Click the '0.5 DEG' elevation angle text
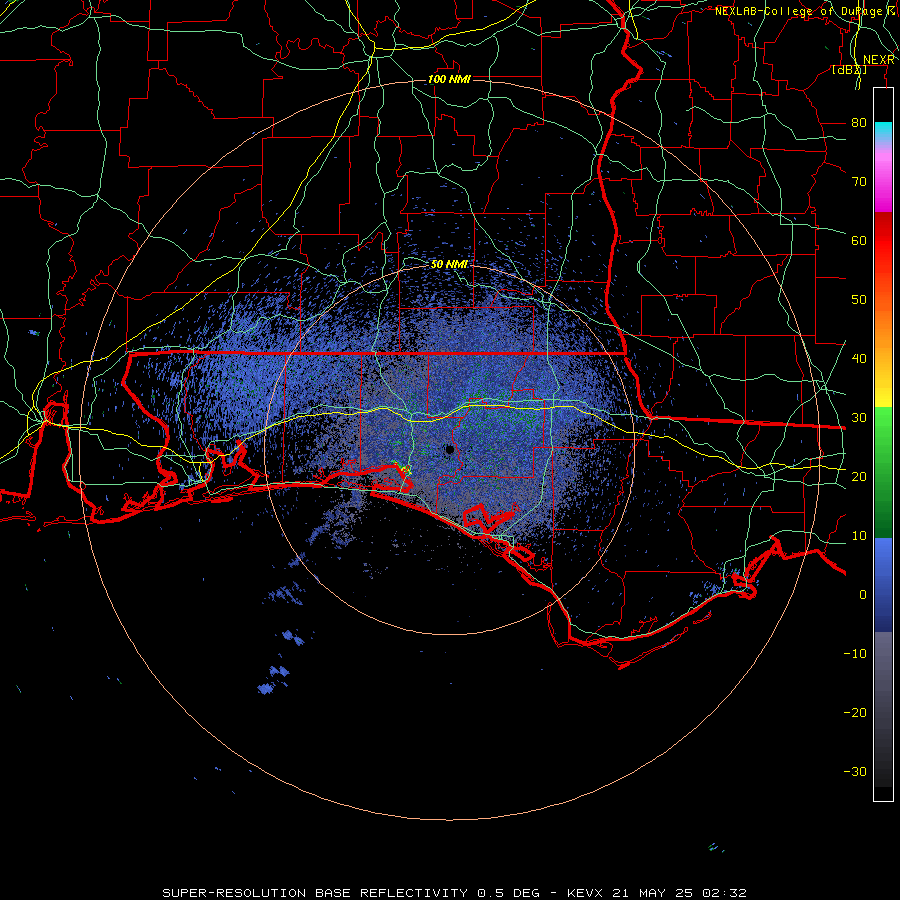The height and width of the screenshot is (900, 900). [x=509, y=893]
